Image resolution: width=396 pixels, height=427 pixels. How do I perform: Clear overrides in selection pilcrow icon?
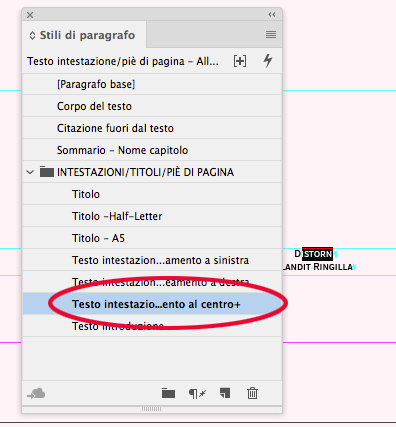pyautogui.click(x=197, y=394)
